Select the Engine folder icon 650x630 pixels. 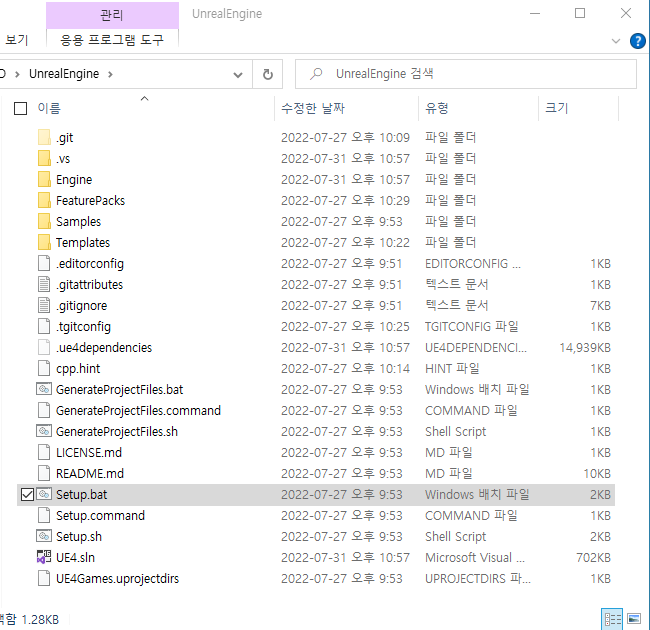point(44,179)
